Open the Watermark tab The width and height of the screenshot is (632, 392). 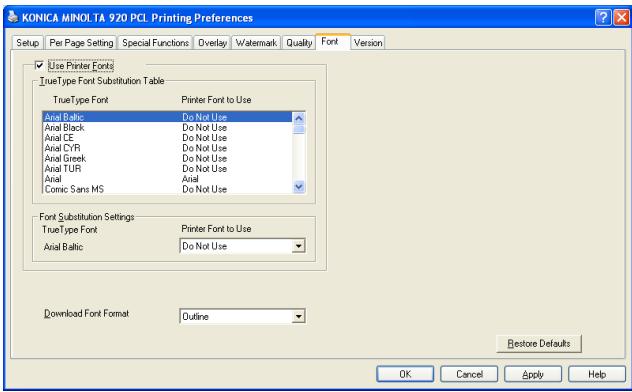[256, 43]
